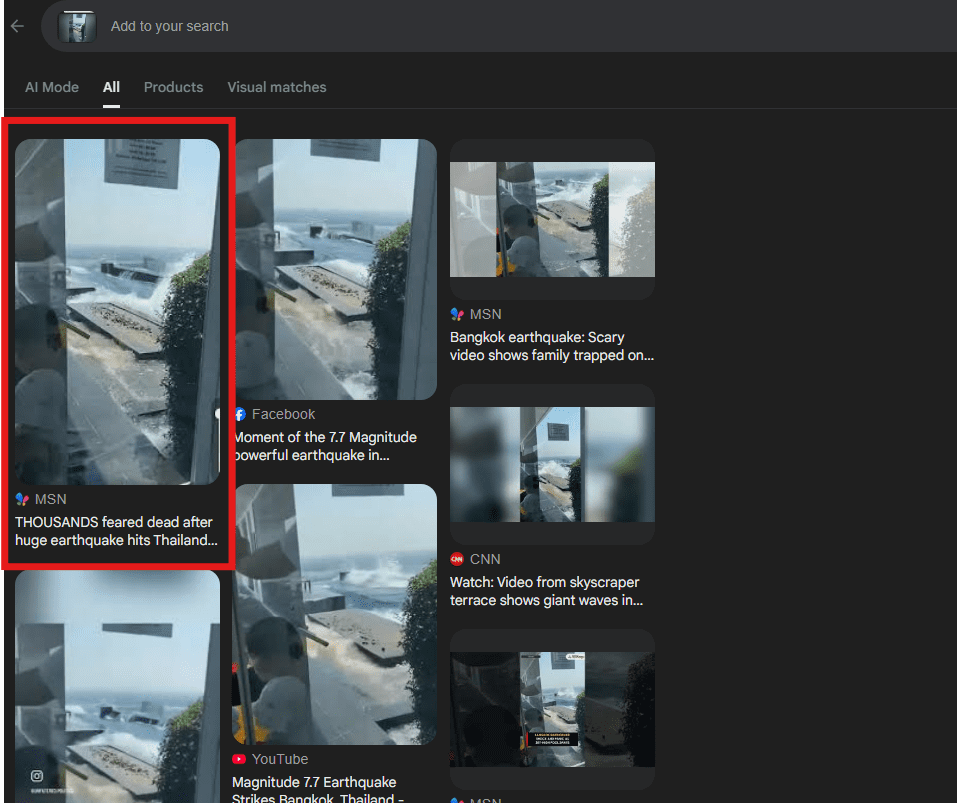Click the image thumbnail above the CNN source

(x=552, y=464)
